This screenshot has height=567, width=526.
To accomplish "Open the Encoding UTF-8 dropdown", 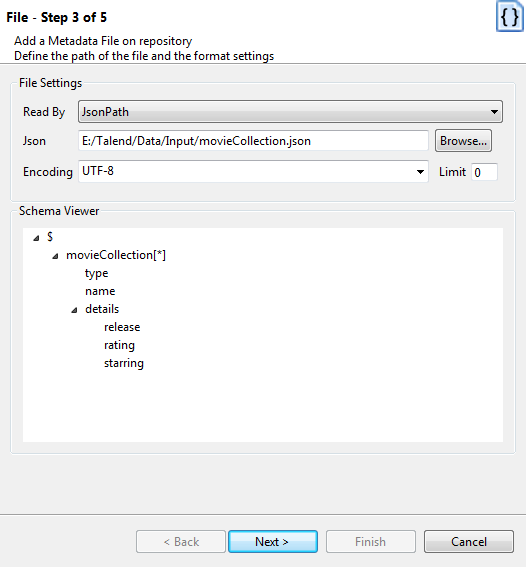I will 253,171.
